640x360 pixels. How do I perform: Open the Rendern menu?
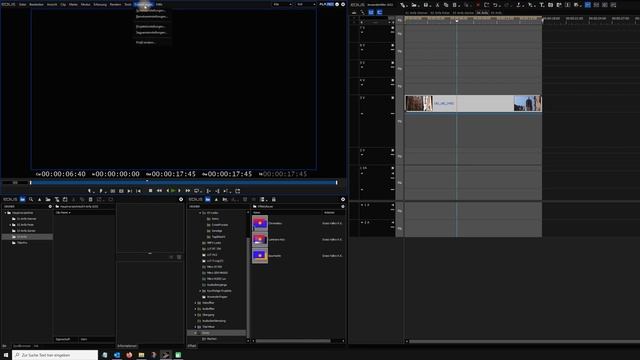point(116,4)
